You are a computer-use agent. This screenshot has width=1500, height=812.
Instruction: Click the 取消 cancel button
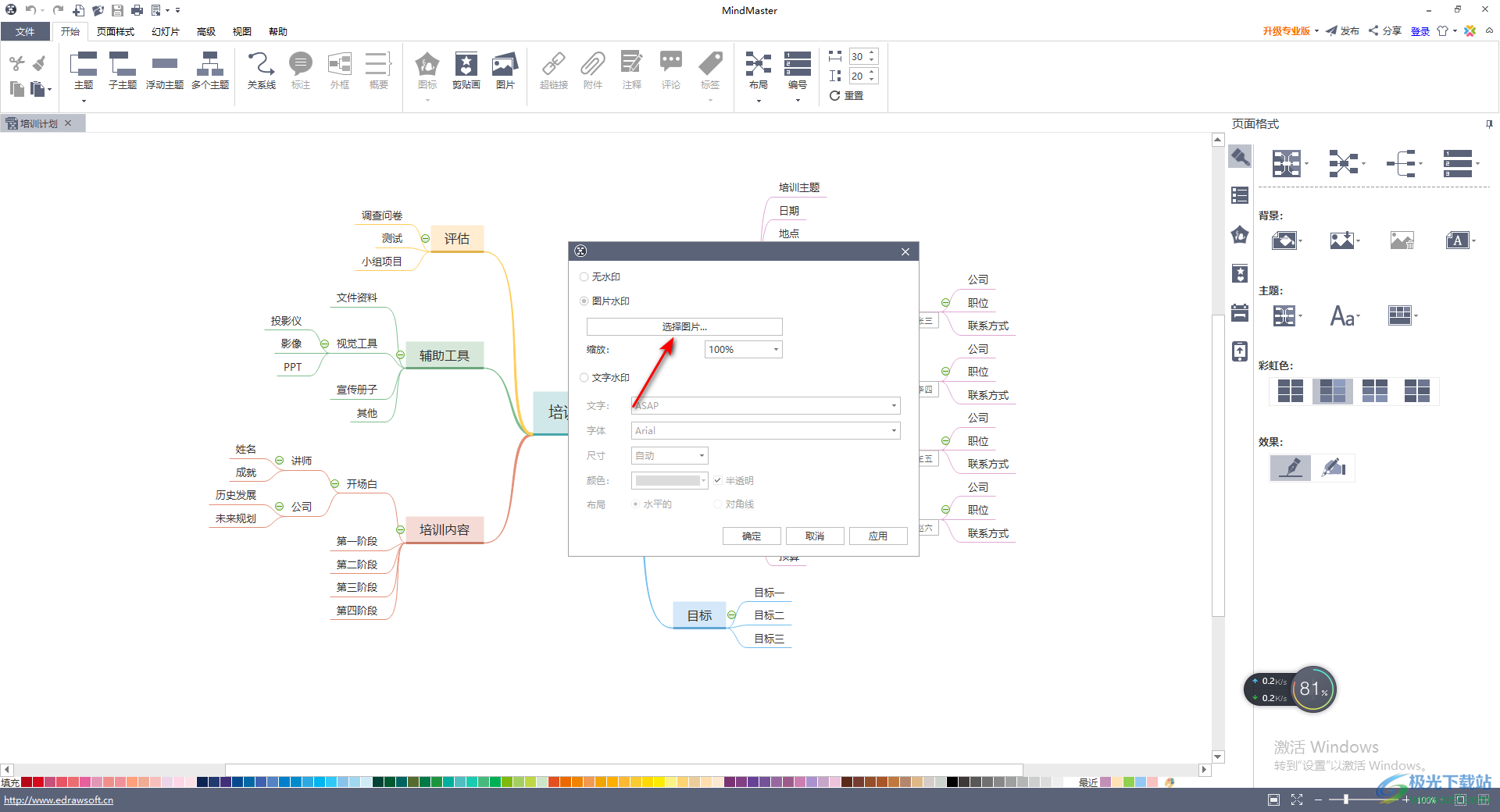coord(815,536)
